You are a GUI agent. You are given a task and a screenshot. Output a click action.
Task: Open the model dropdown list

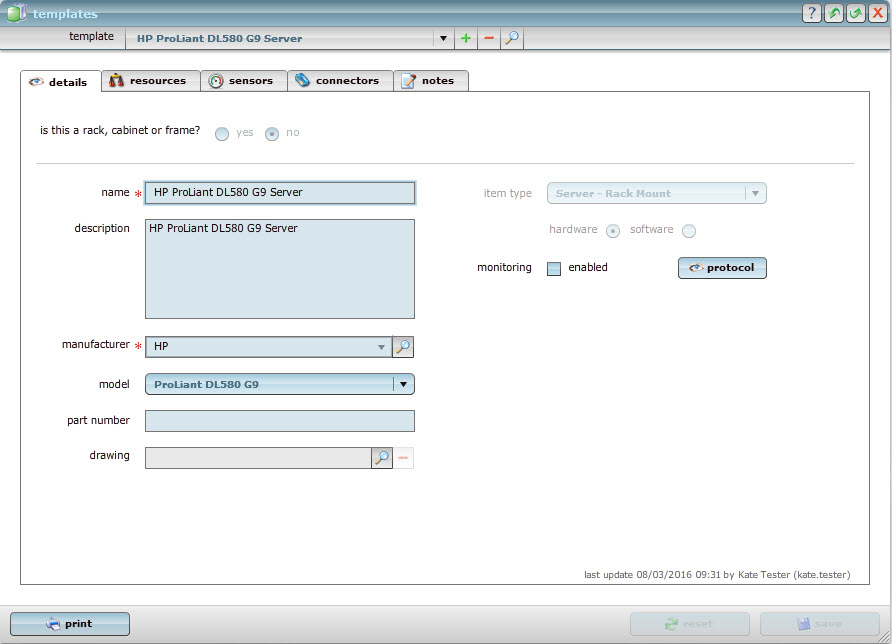click(403, 384)
